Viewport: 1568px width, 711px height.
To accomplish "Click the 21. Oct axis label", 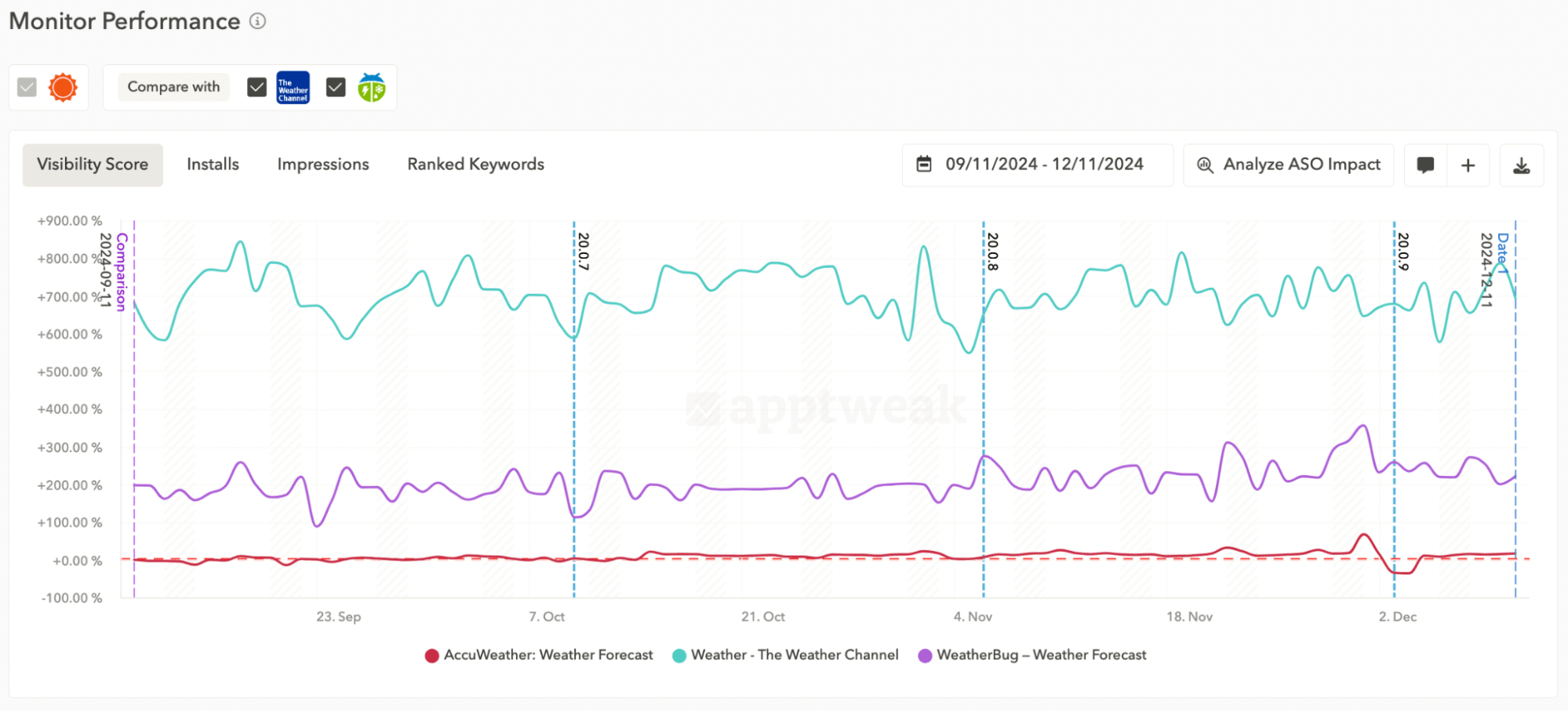I will [x=763, y=617].
